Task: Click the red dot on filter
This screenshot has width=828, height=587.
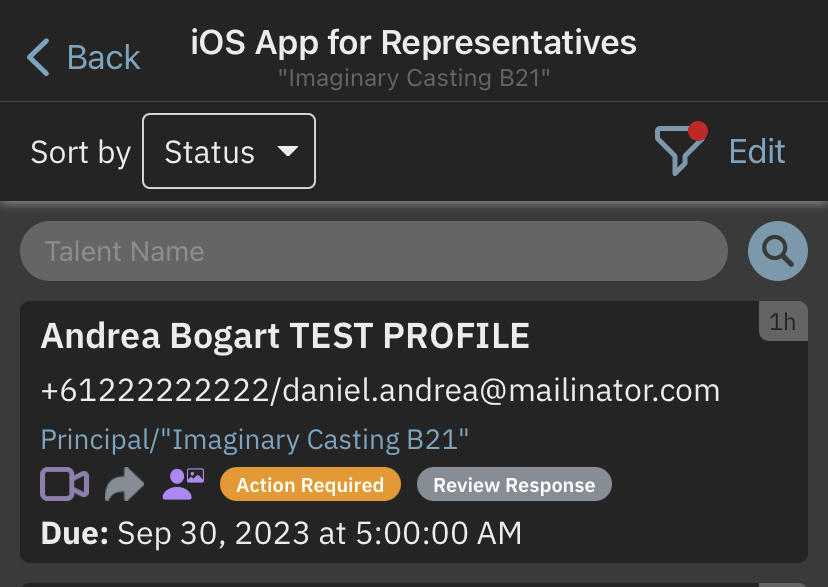Action: pyautogui.click(x=698, y=131)
